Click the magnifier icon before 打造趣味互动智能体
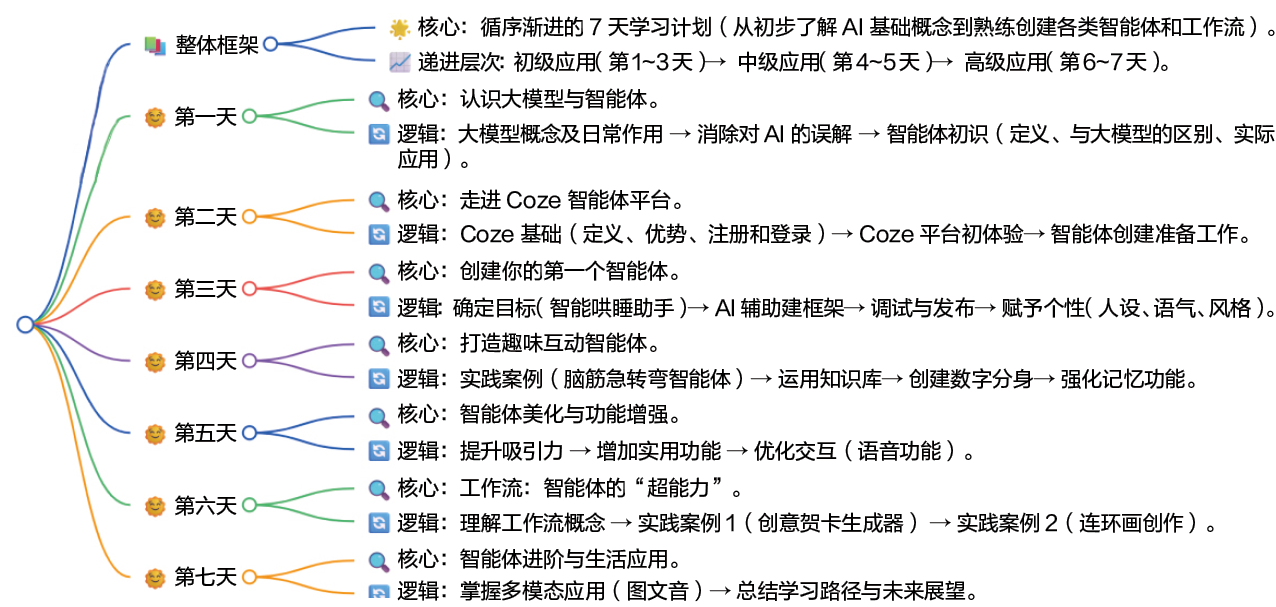 [x=379, y=344]
